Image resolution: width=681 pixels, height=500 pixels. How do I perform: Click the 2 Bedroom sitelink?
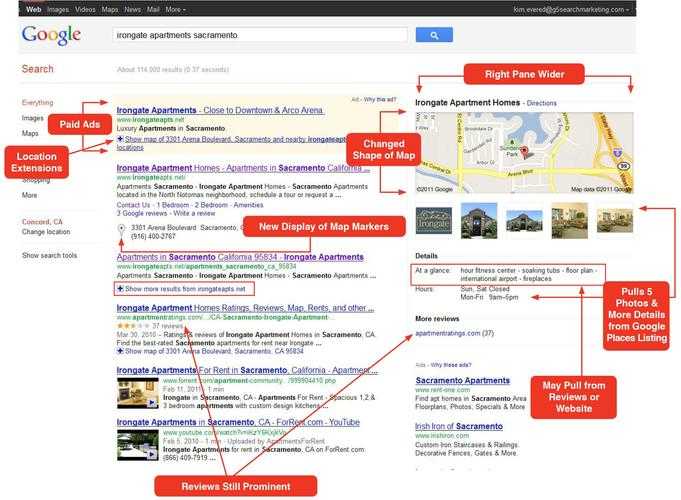tap(211, 205)
